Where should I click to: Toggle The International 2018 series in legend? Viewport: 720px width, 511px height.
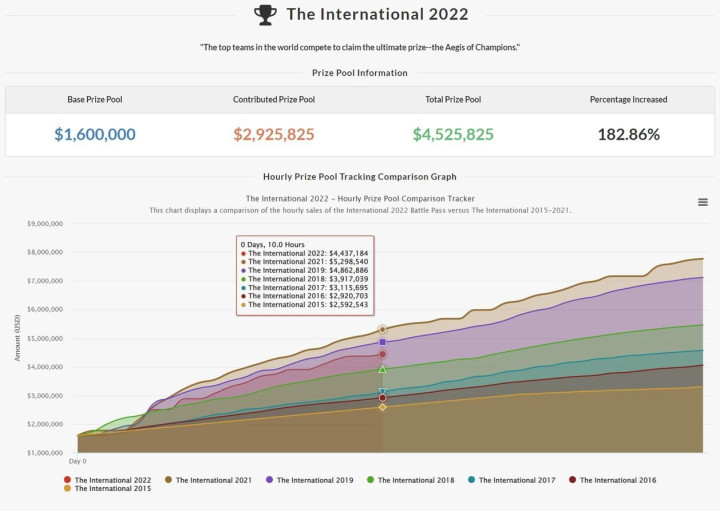411,480
